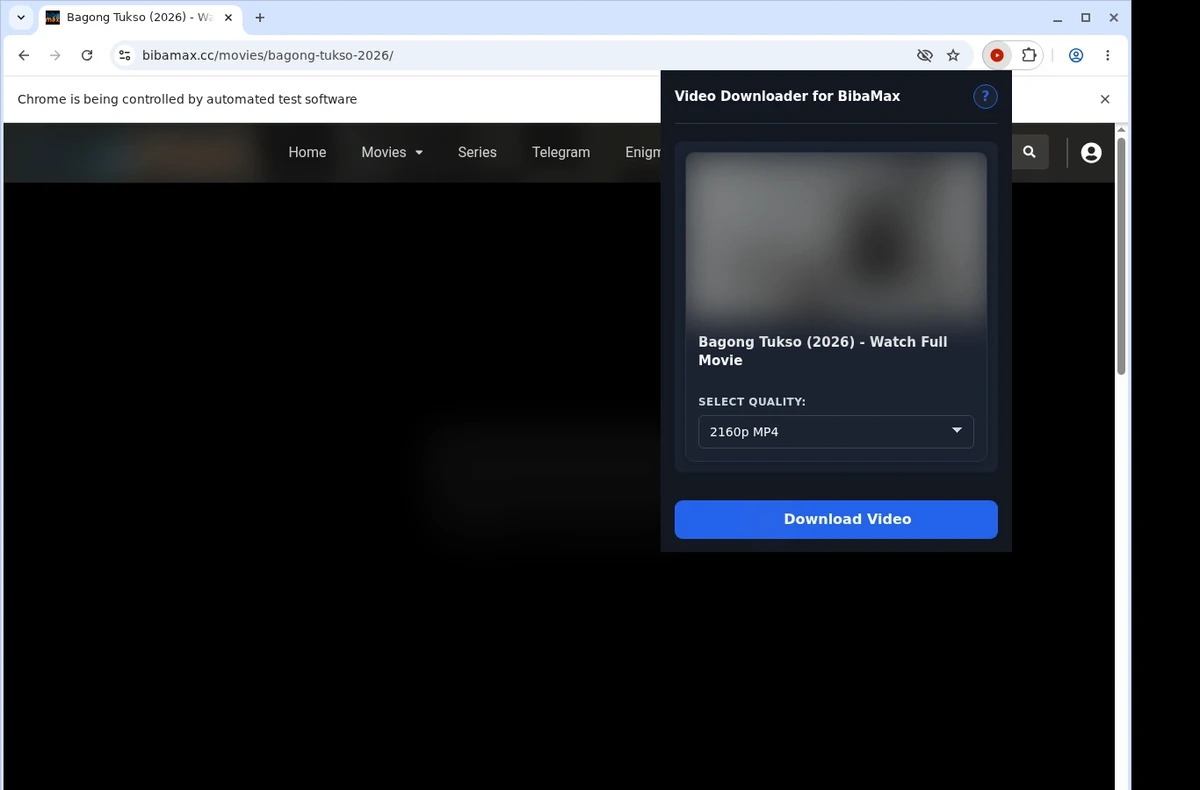
Task: Open the 2160p MP4 quality dropdown
Action: pyautogui.click(x=836, y=432)
